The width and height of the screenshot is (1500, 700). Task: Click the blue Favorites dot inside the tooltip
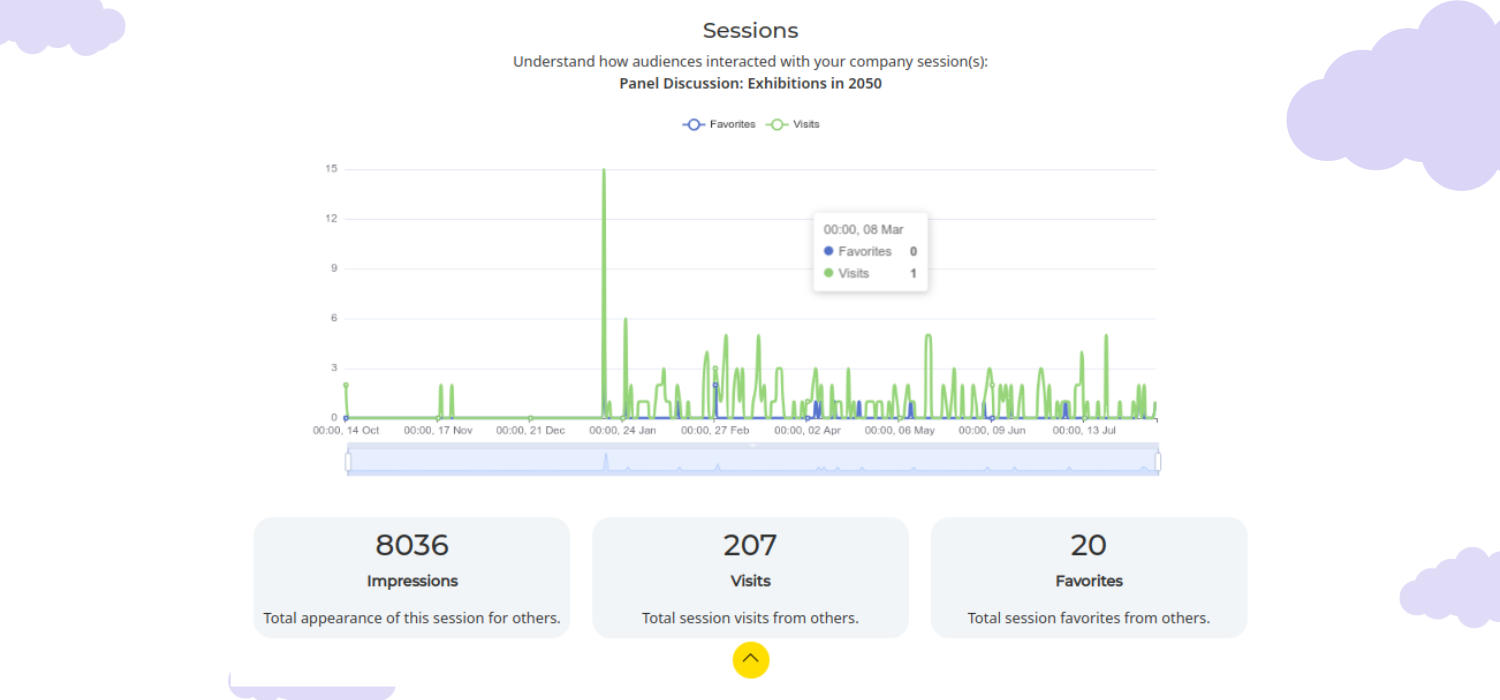click(827, 251)
